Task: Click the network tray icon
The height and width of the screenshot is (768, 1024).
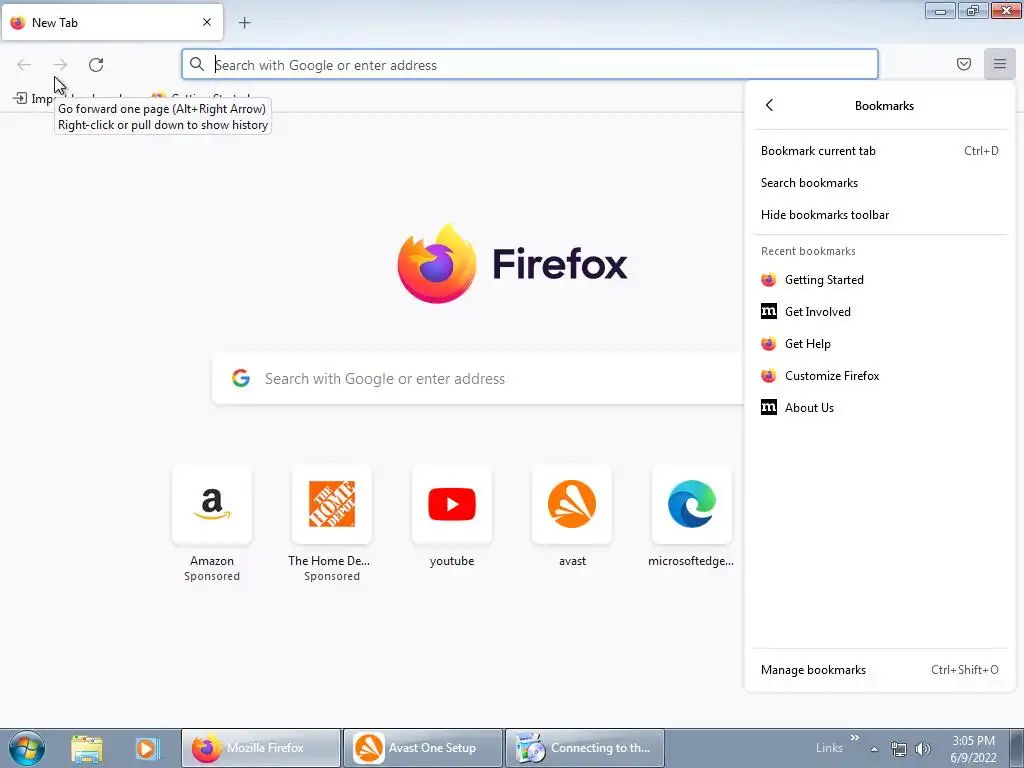Action: click(x=899, y=749)
